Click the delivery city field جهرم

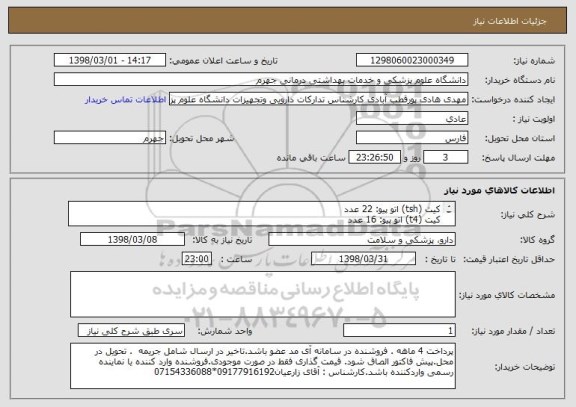[x=110, y=138]
